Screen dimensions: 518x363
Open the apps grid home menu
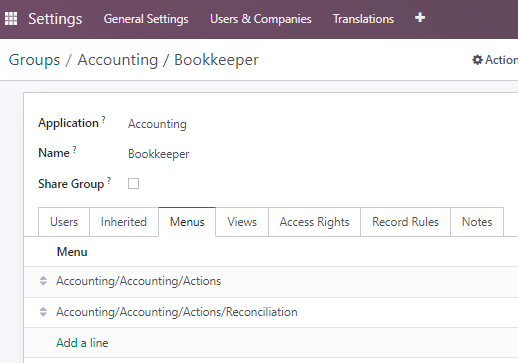pyautogui.click(x=11, y=19)
